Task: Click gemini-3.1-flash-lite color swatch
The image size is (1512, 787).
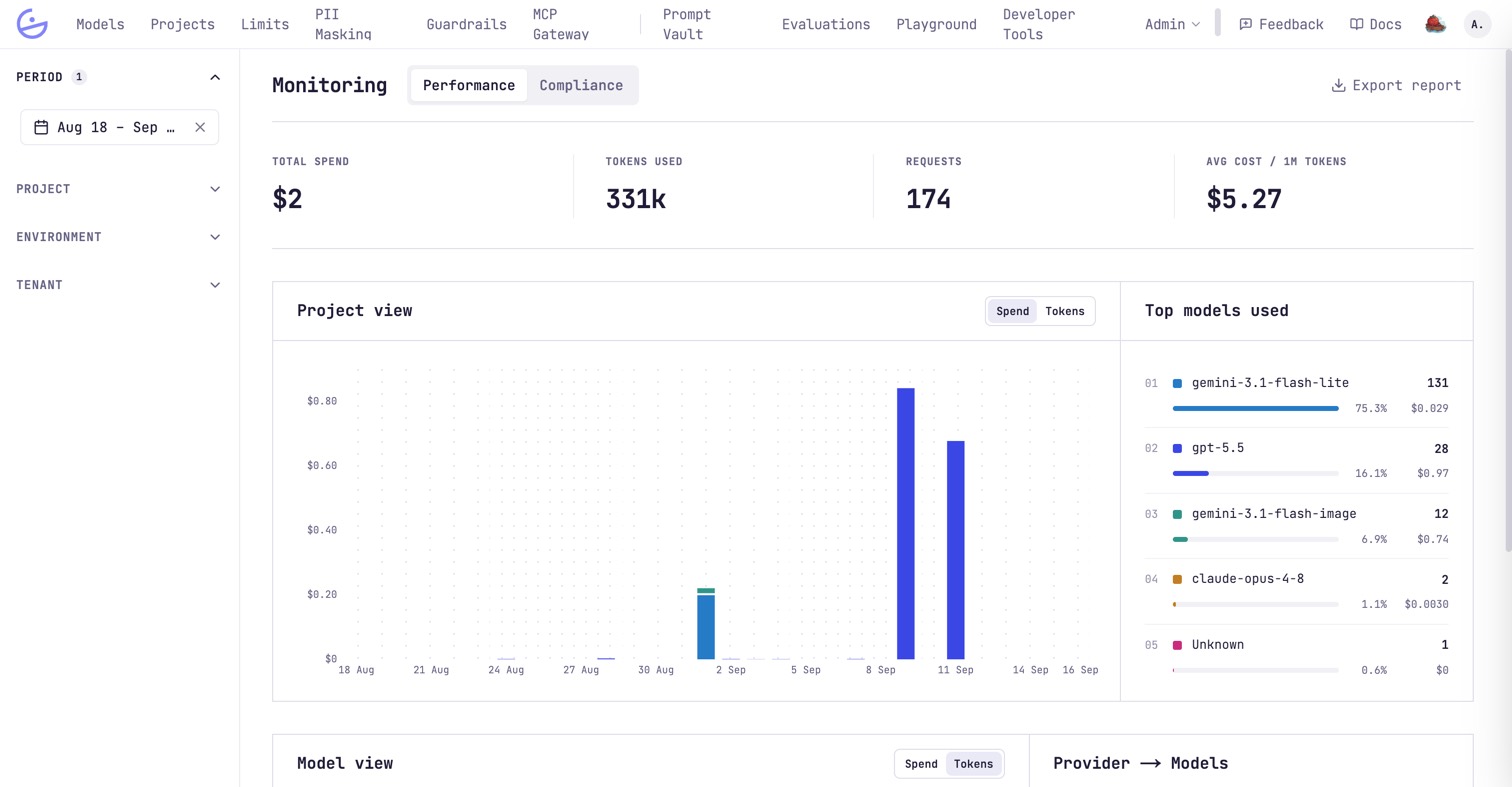Action: (1177, 383)
